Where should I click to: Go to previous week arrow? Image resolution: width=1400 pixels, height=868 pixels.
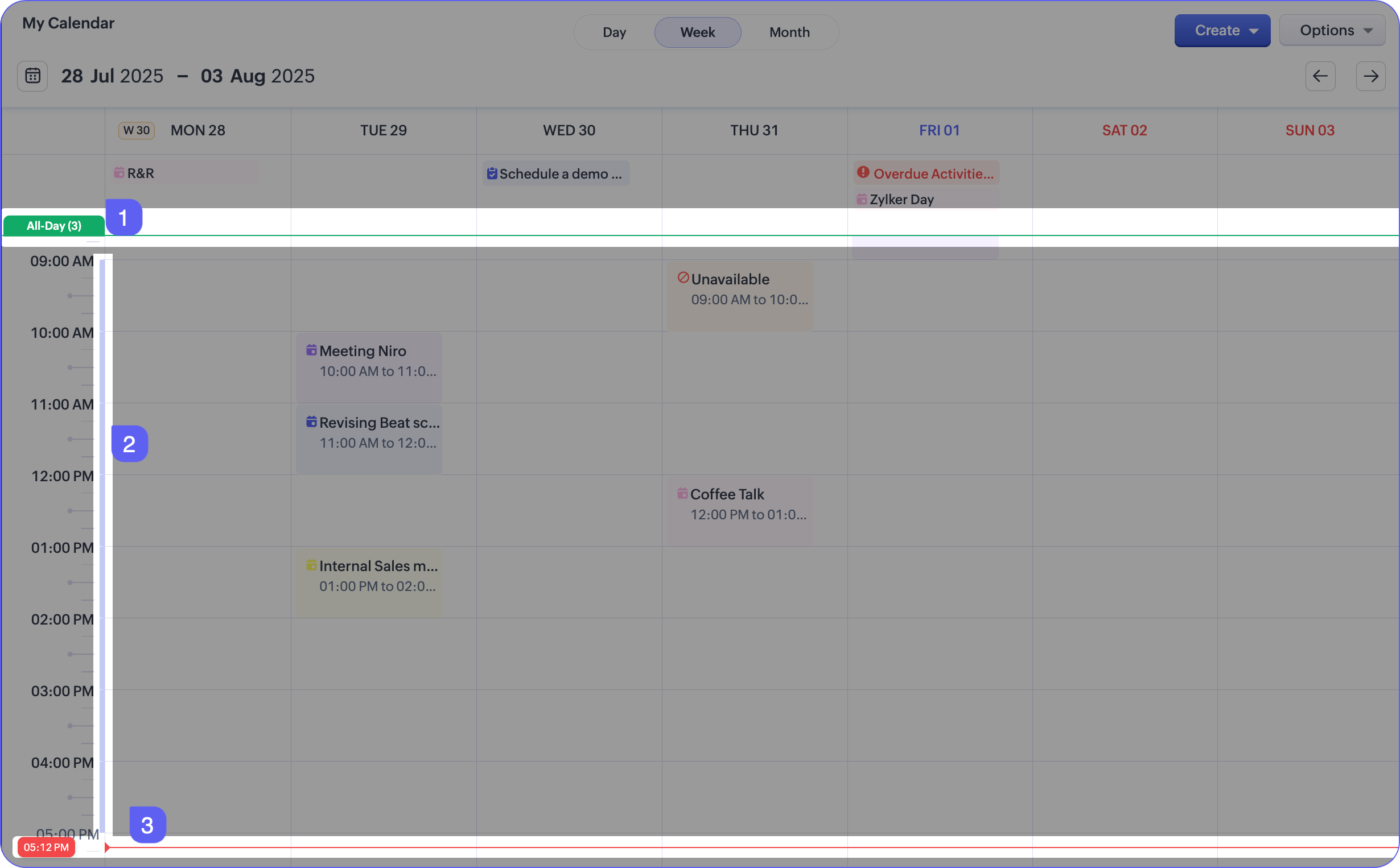(1320, 76)
